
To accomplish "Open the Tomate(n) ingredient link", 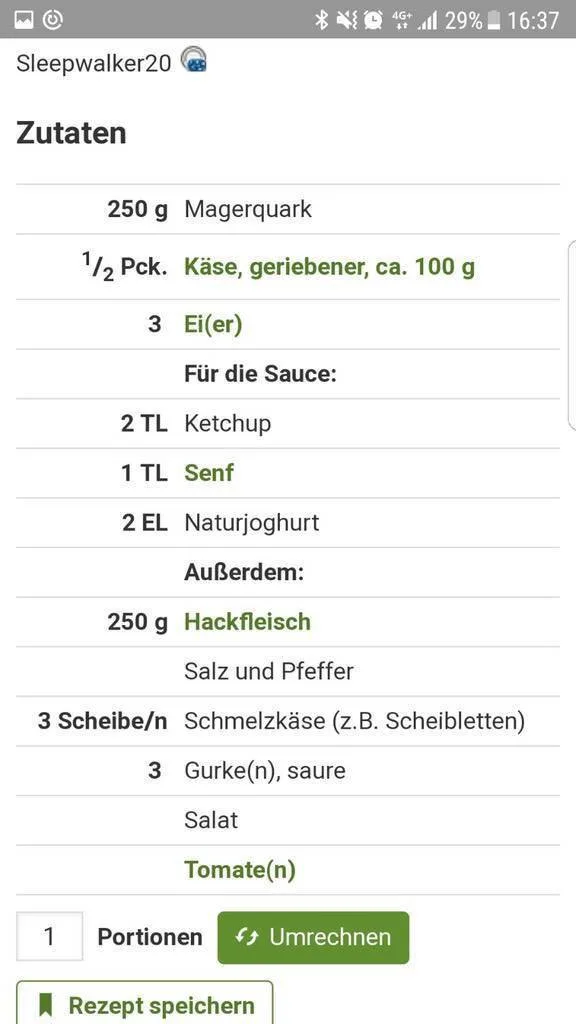I will tap(240, 870).
